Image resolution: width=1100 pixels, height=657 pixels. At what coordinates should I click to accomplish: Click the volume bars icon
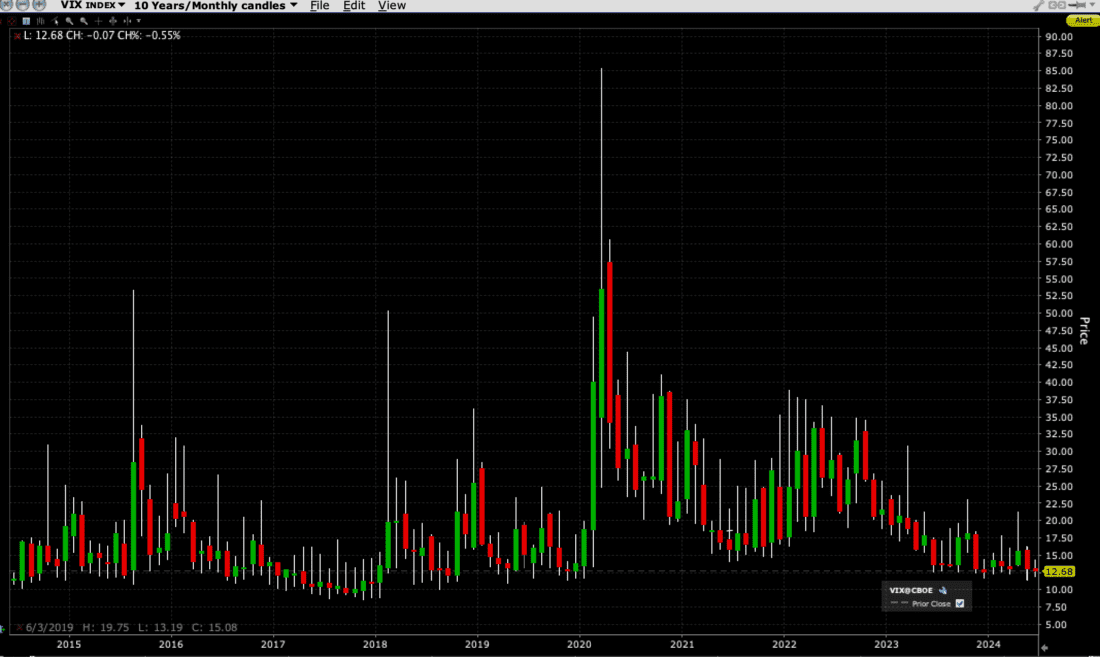pos(41,20)
